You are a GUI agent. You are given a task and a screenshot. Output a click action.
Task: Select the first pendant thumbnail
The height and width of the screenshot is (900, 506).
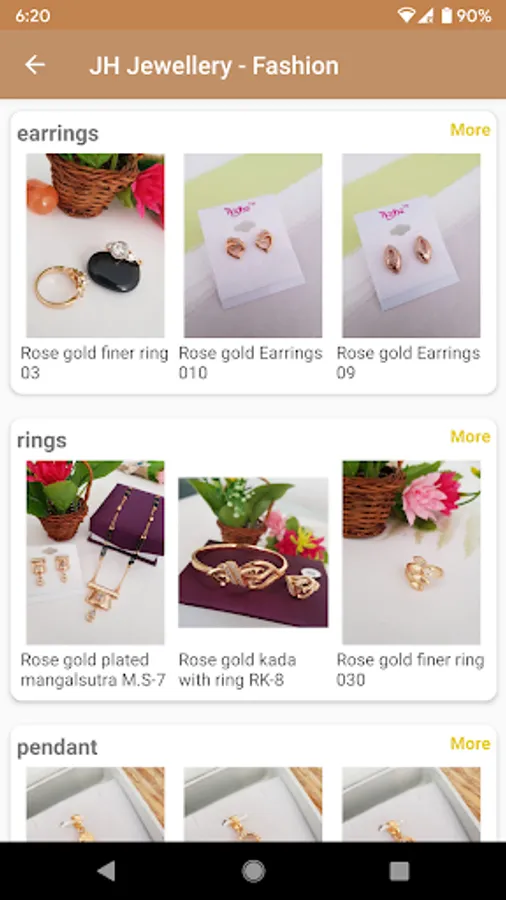point(95,804)
